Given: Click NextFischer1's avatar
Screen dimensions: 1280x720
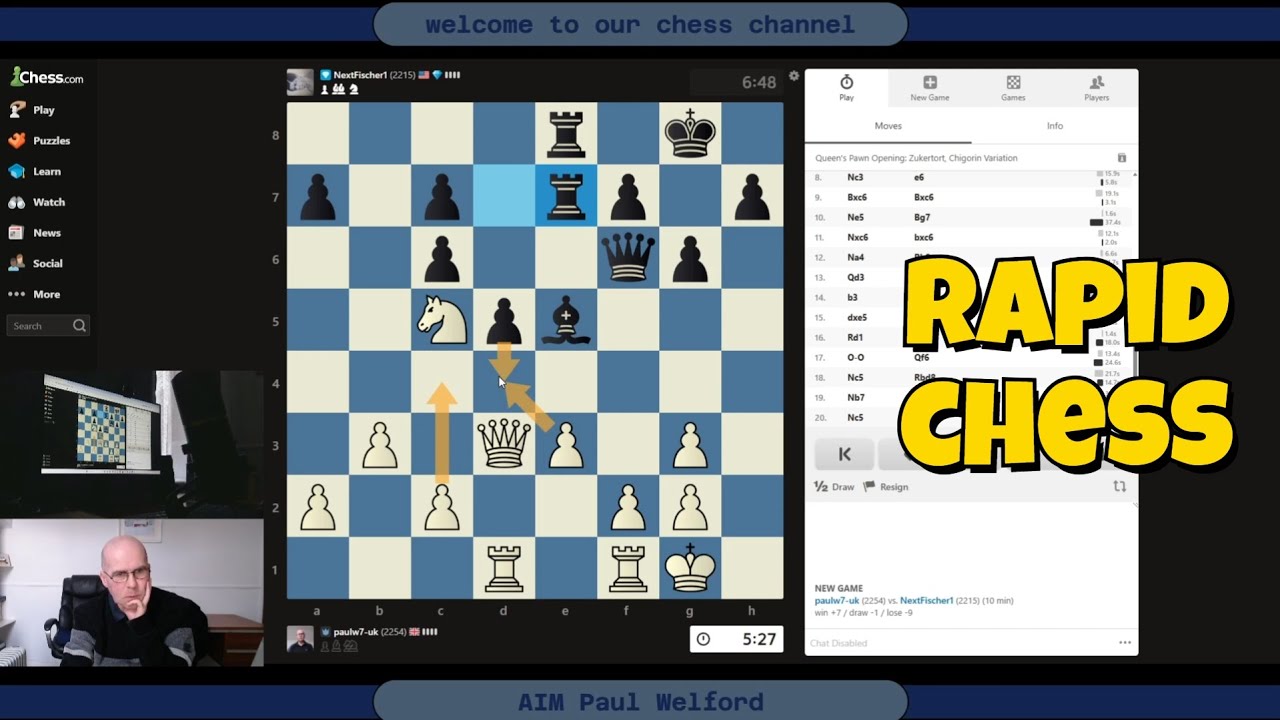Looking at the screenshot, I should pos(300,82).
